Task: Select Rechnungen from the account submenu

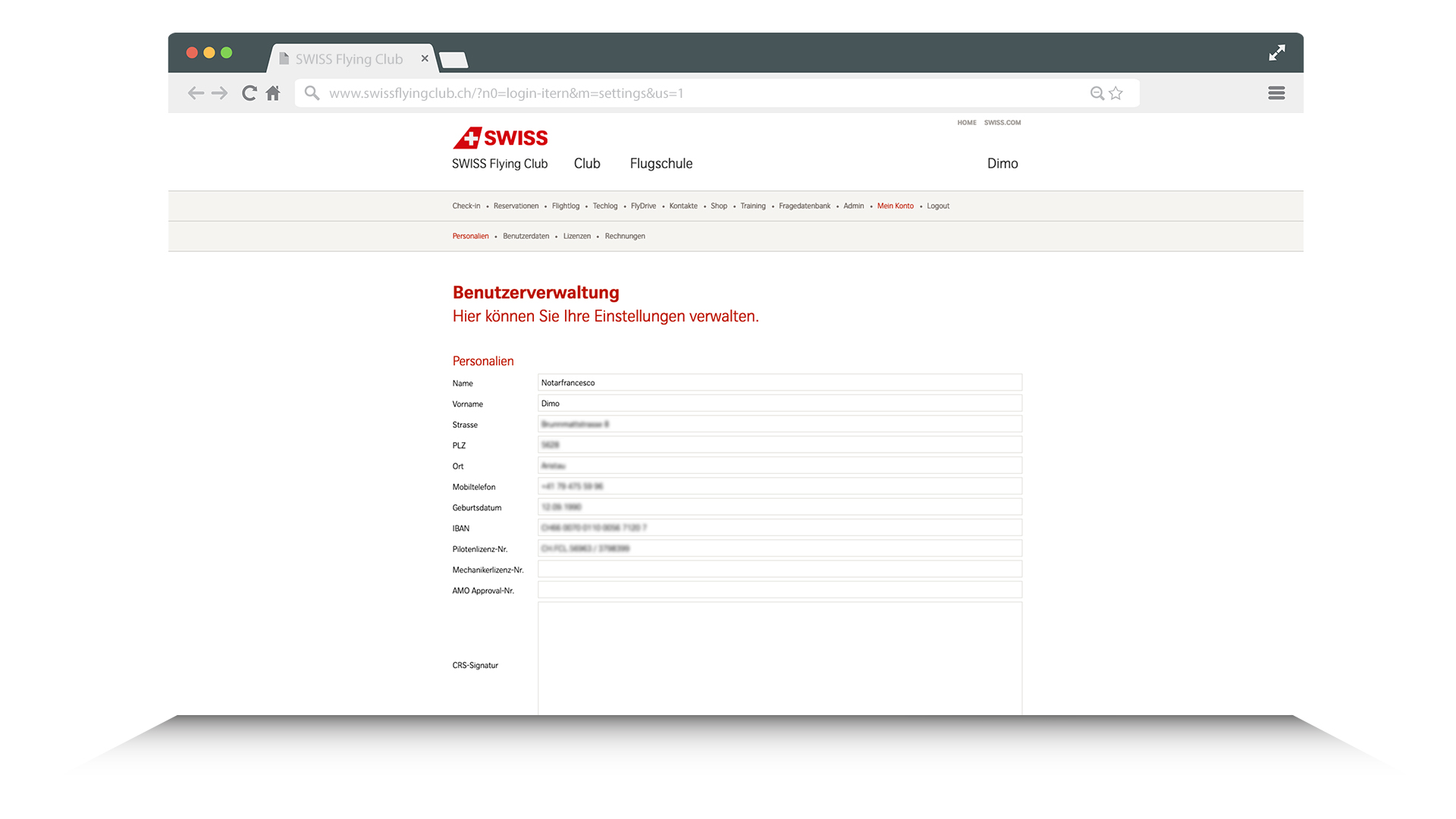Action: click(x=625, y=236)
